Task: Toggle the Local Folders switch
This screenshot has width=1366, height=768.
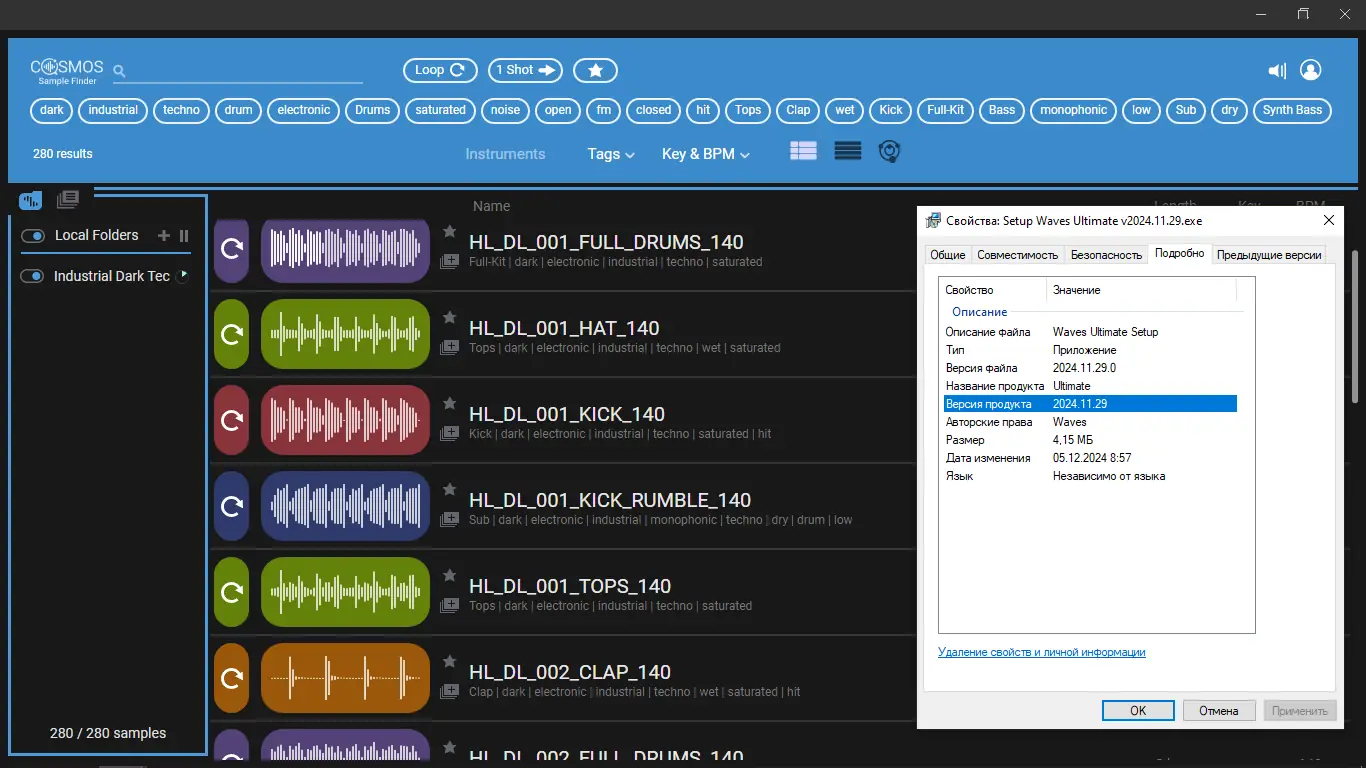Action: click(x=33, y=236)
